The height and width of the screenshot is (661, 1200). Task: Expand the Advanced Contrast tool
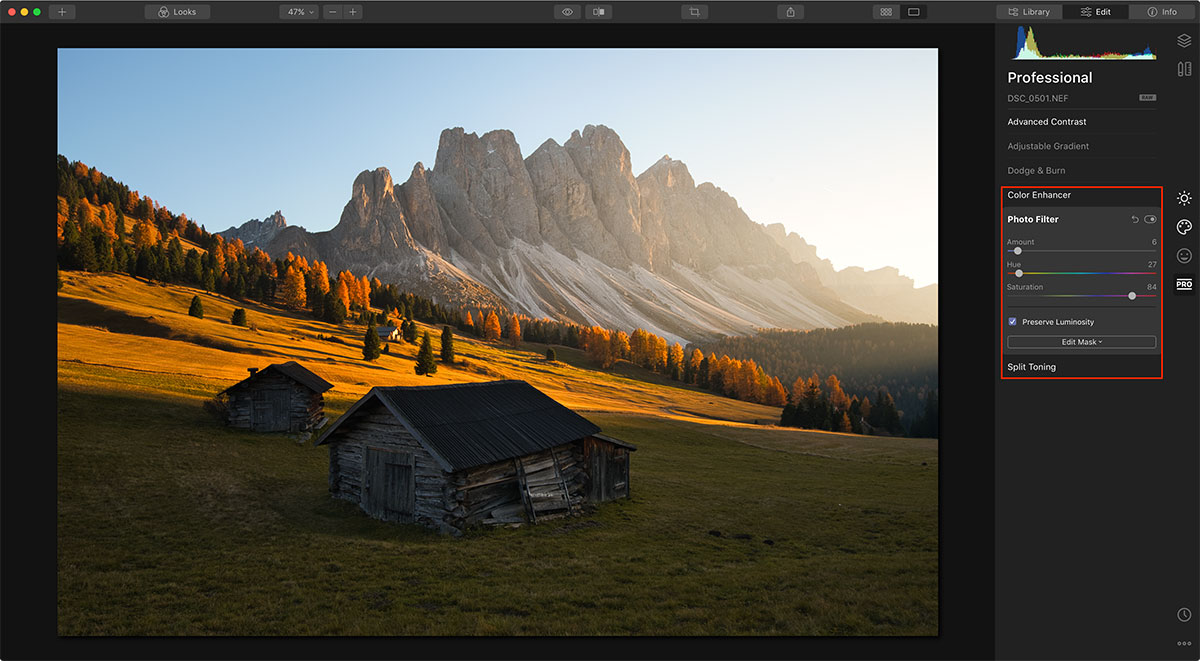[x=1046, y=122]
